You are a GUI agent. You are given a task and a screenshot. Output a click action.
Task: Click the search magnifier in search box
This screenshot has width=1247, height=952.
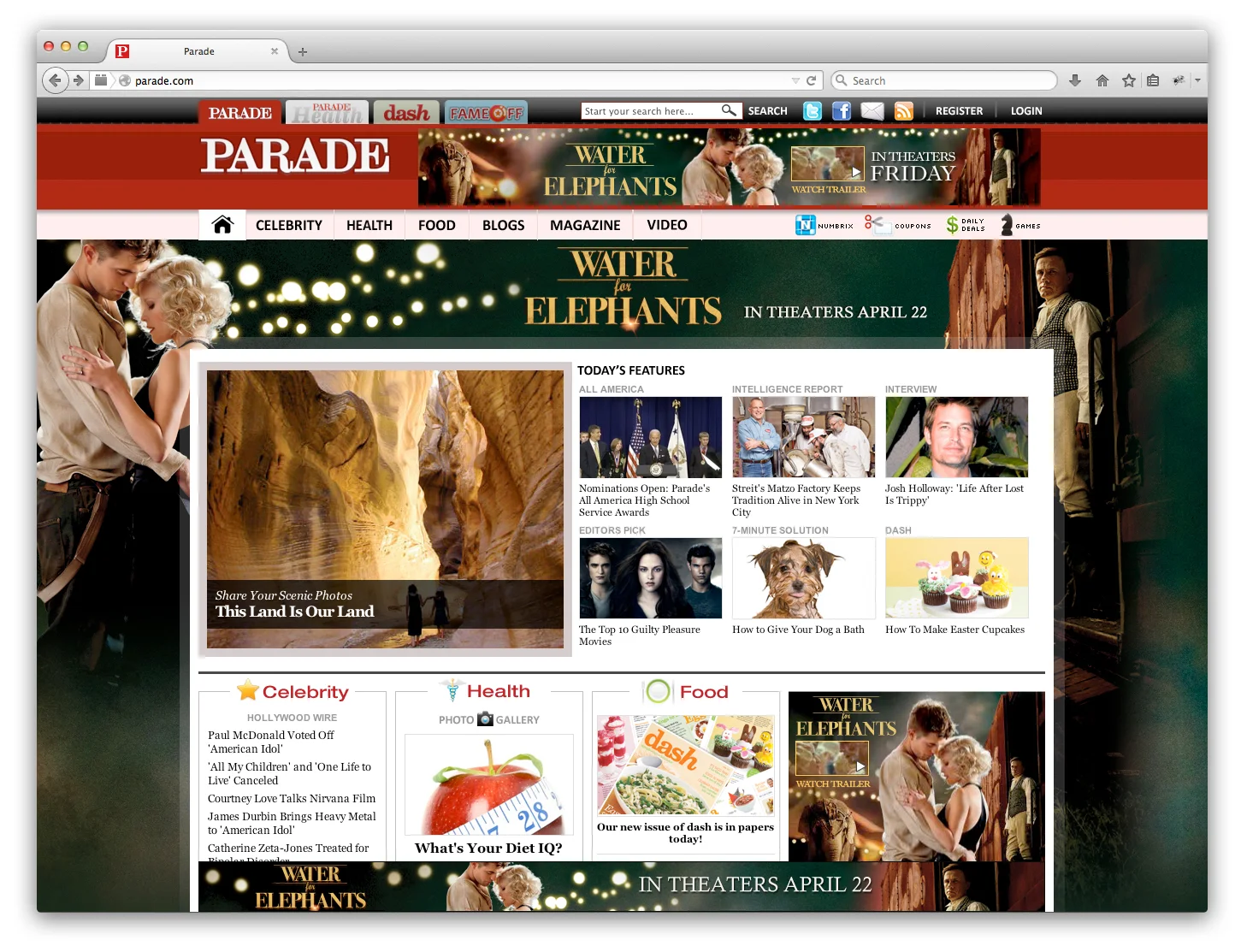(728, 110)
